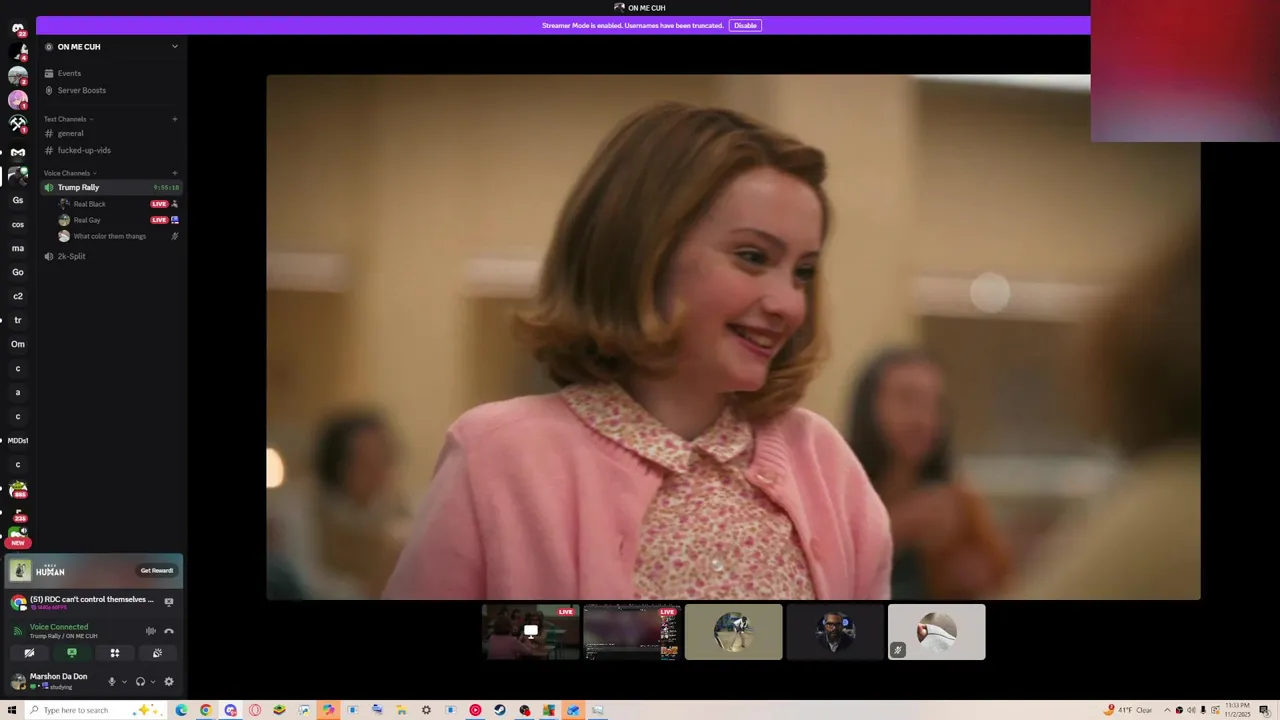The height and width of the screenshot is (720, 1280).
Task: Open User Settings gear
Action: (x=169, y=682)
